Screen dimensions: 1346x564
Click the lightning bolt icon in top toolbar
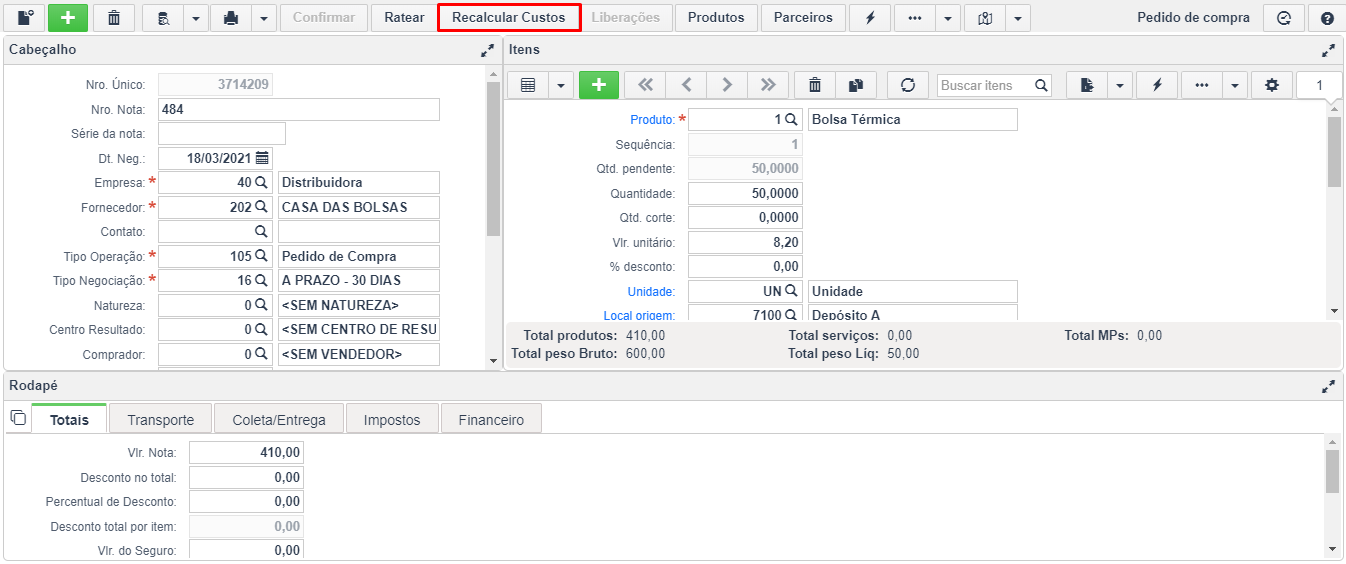coord(870,18)
